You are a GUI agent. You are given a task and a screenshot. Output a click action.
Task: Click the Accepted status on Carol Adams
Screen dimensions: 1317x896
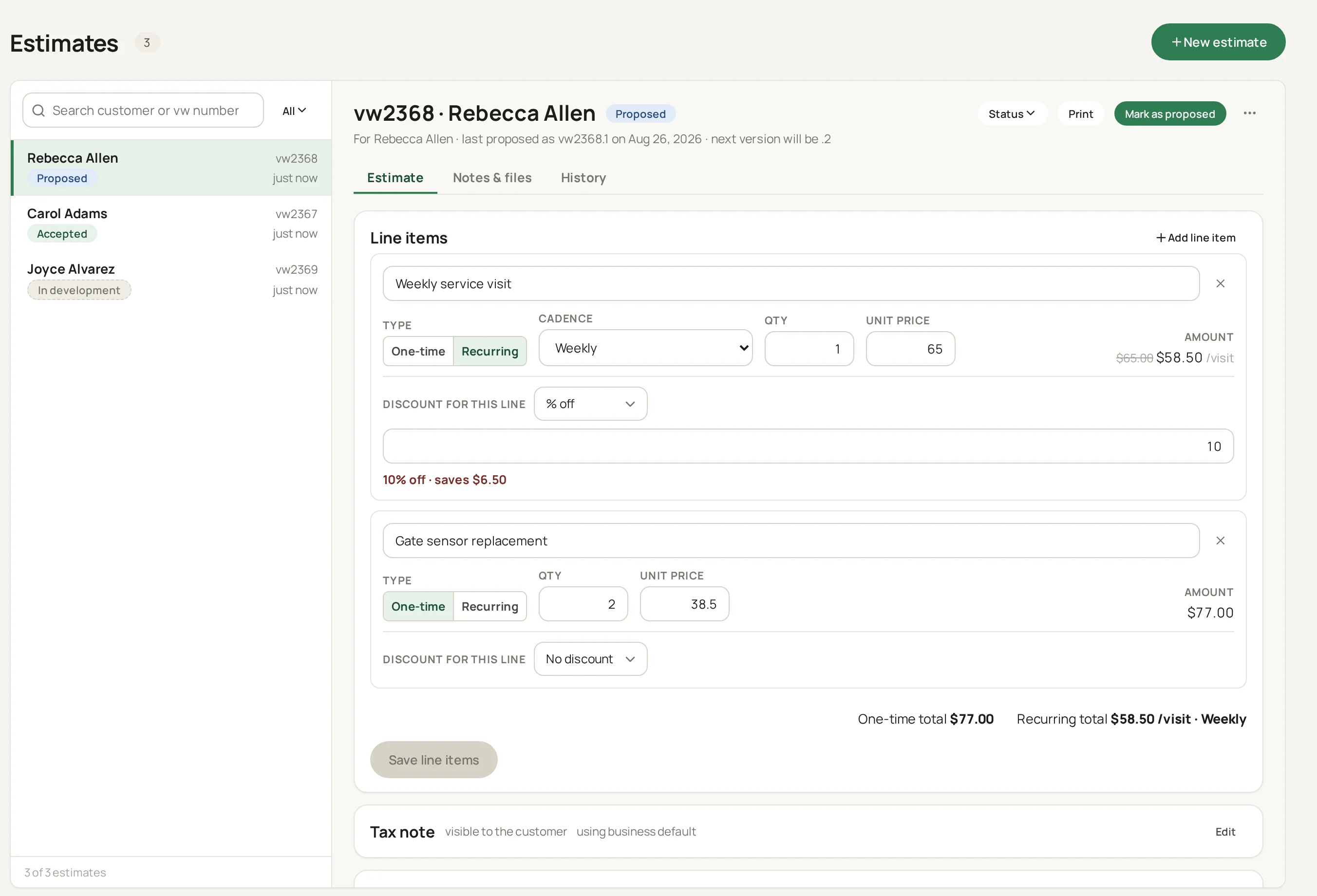click(62, 234)
